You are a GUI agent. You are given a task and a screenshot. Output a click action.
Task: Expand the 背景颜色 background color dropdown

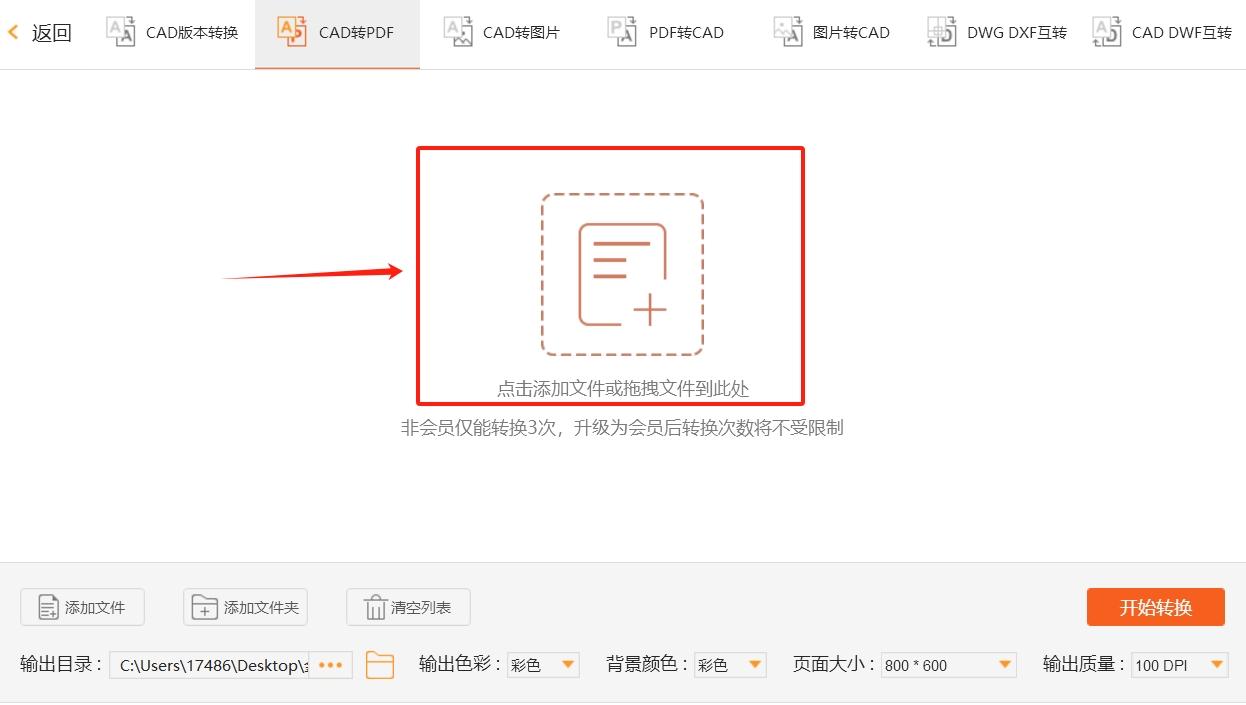pos(730,664)
